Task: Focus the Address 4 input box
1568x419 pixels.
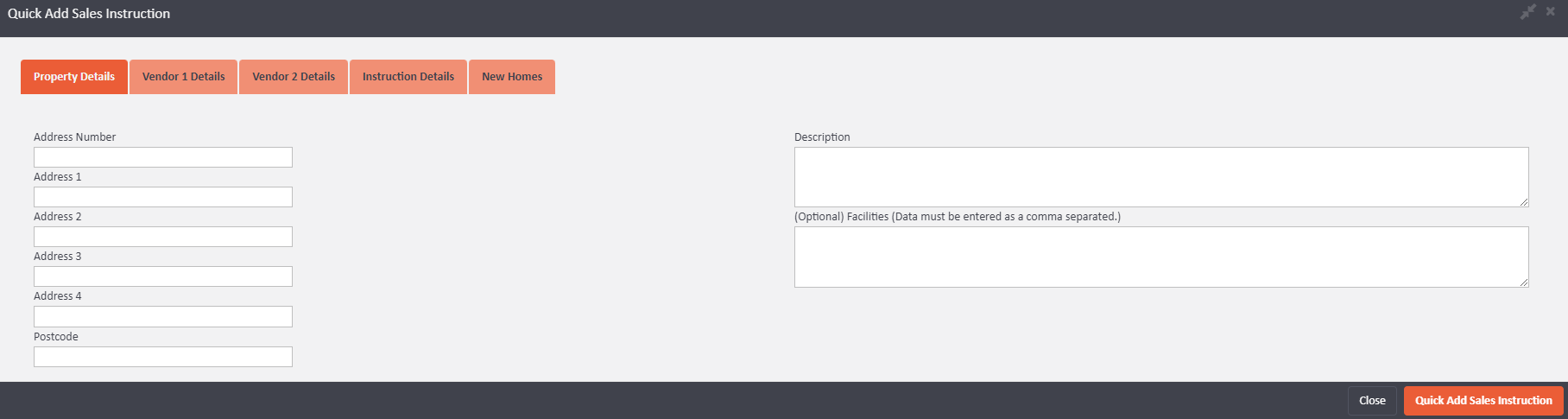Action: [163, 316]
